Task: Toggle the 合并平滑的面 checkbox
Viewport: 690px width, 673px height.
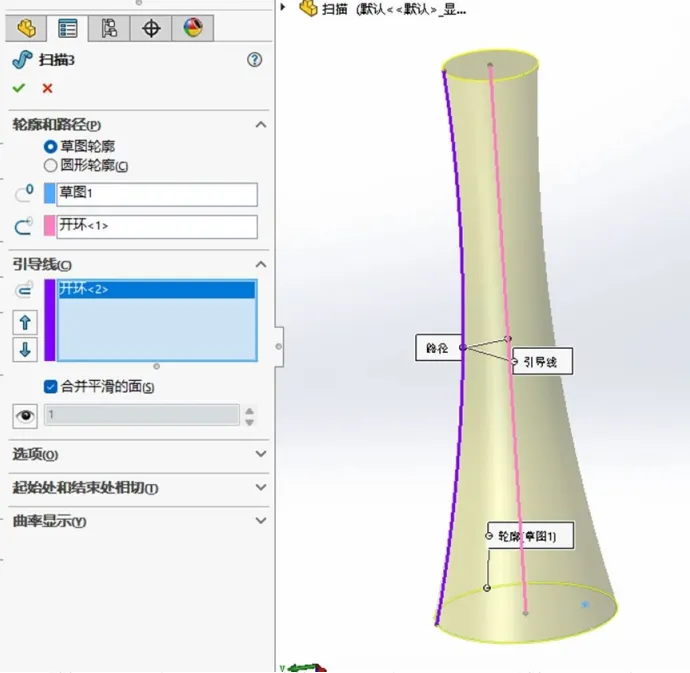Action: coord(51,386)
